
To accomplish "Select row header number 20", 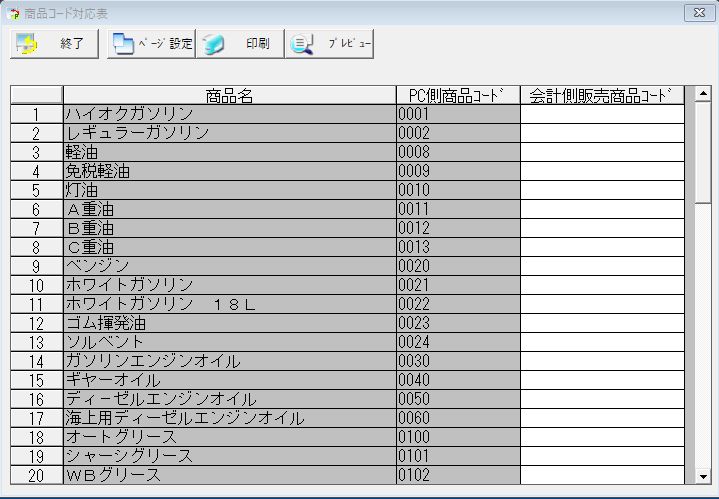I will click(36, 475).
